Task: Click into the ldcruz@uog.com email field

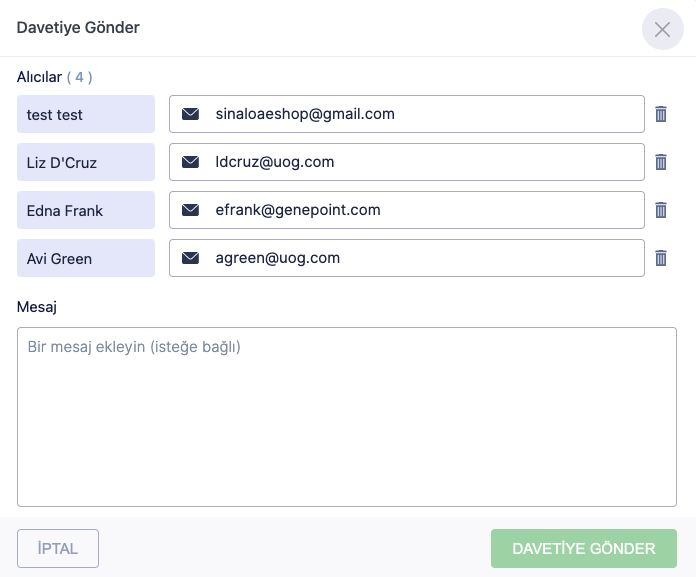Action: click(420, 162)
